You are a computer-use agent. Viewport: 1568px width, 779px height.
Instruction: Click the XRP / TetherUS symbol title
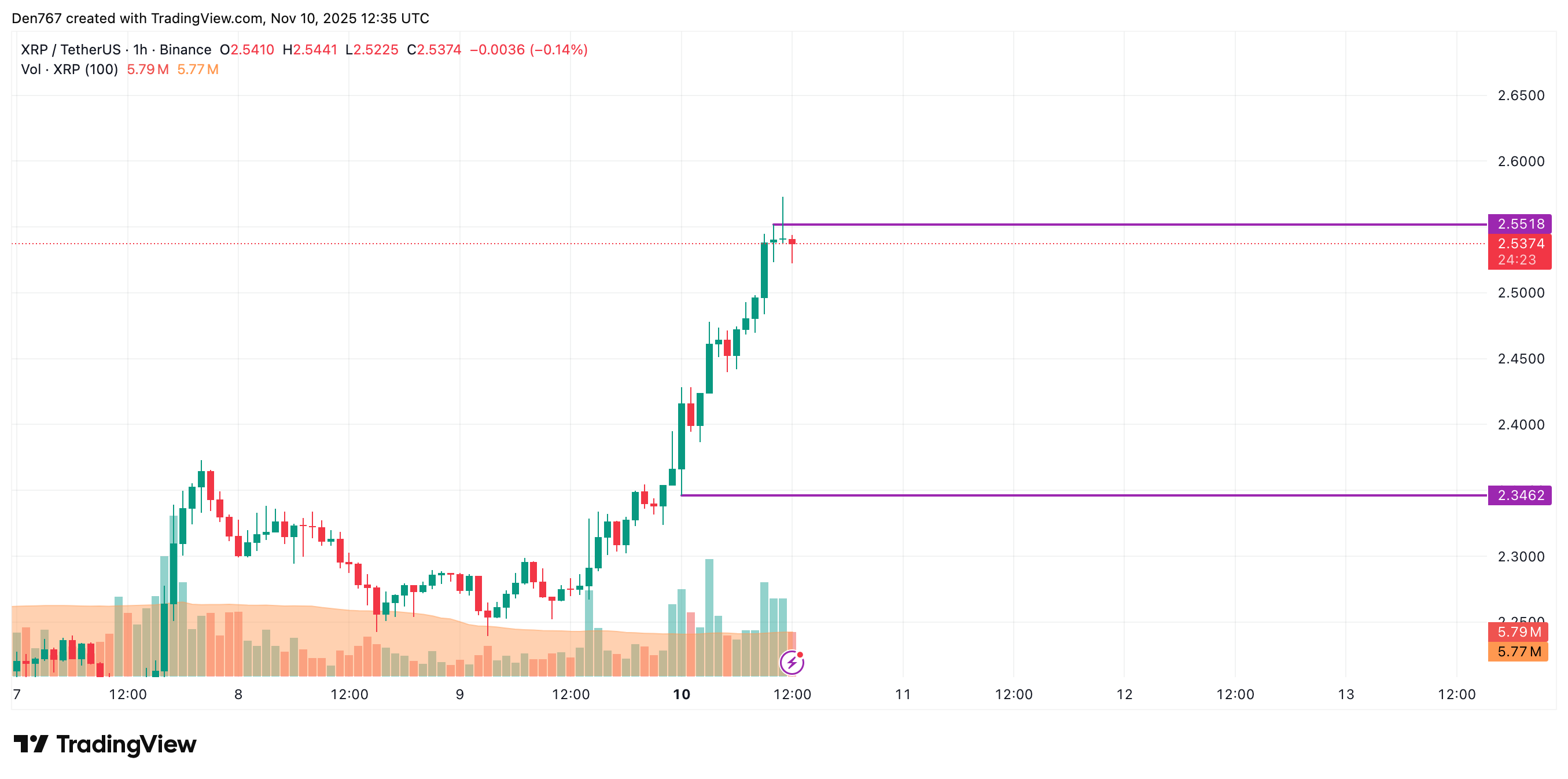(71, 50)
